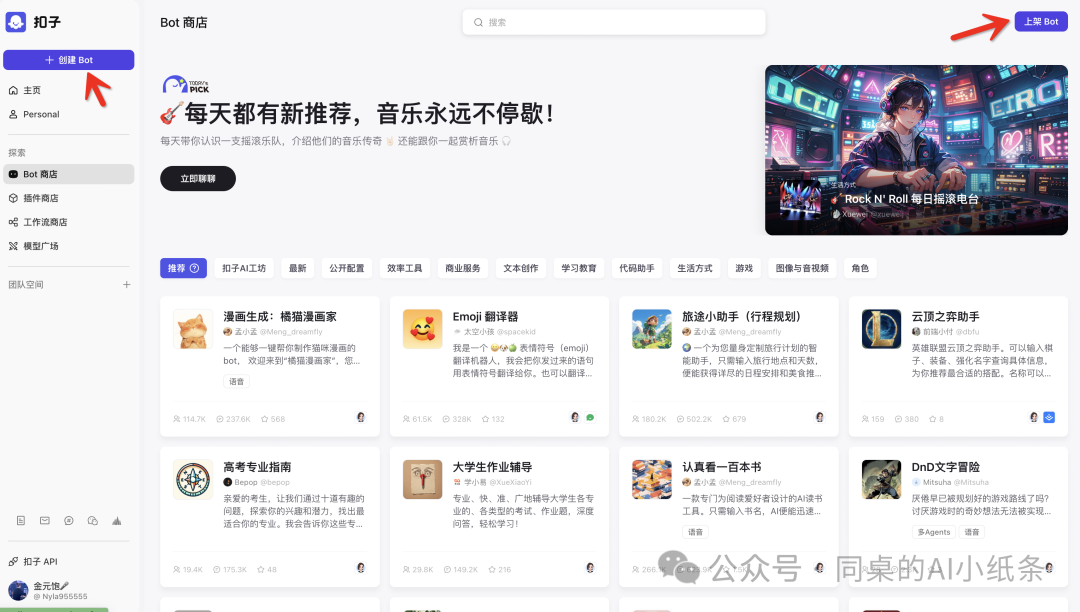Viewport: 1080px width, 612px height.
Task: Click the 上架 Bot button at top right
Action: 1040,21
